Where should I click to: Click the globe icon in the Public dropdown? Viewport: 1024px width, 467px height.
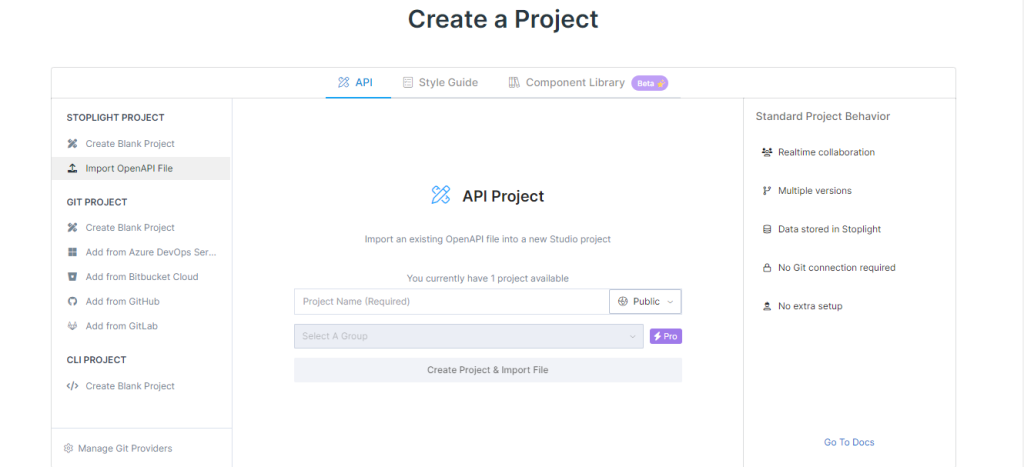click(622, 302)
